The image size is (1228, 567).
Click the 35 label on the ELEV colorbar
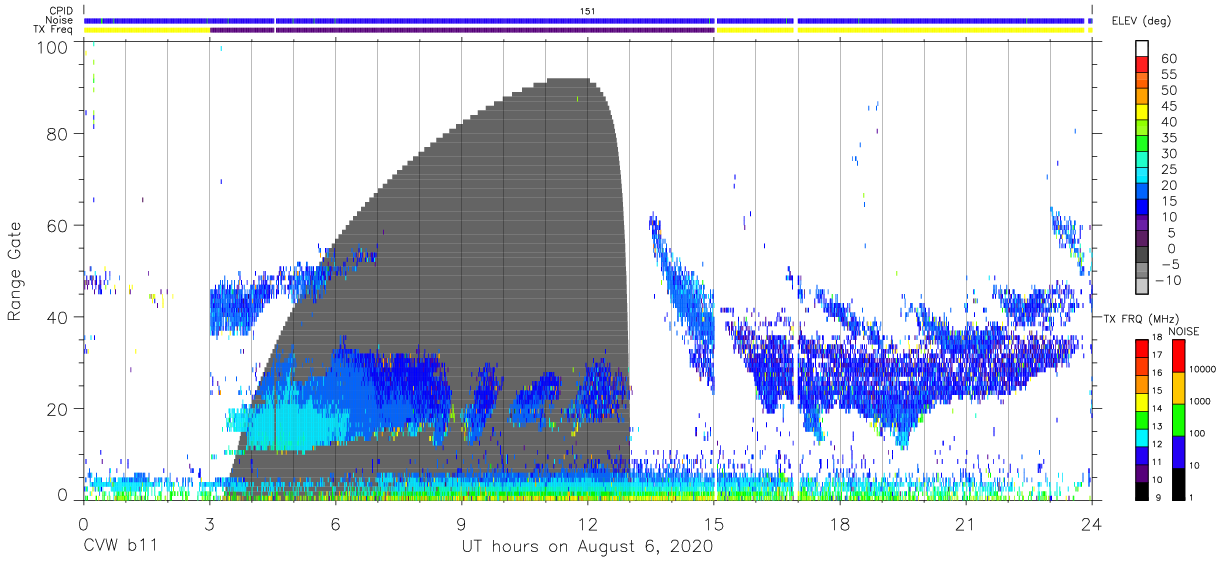pos(1167,138)
